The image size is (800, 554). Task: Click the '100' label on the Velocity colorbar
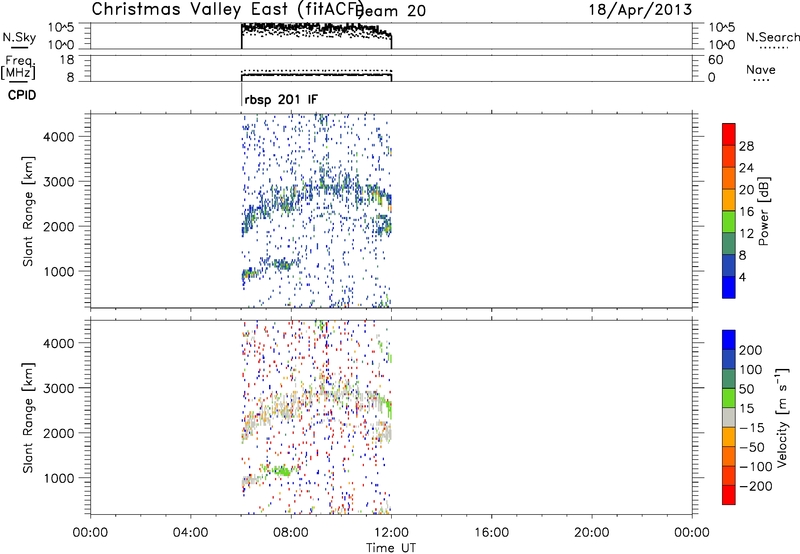click(x=751, y=369)
